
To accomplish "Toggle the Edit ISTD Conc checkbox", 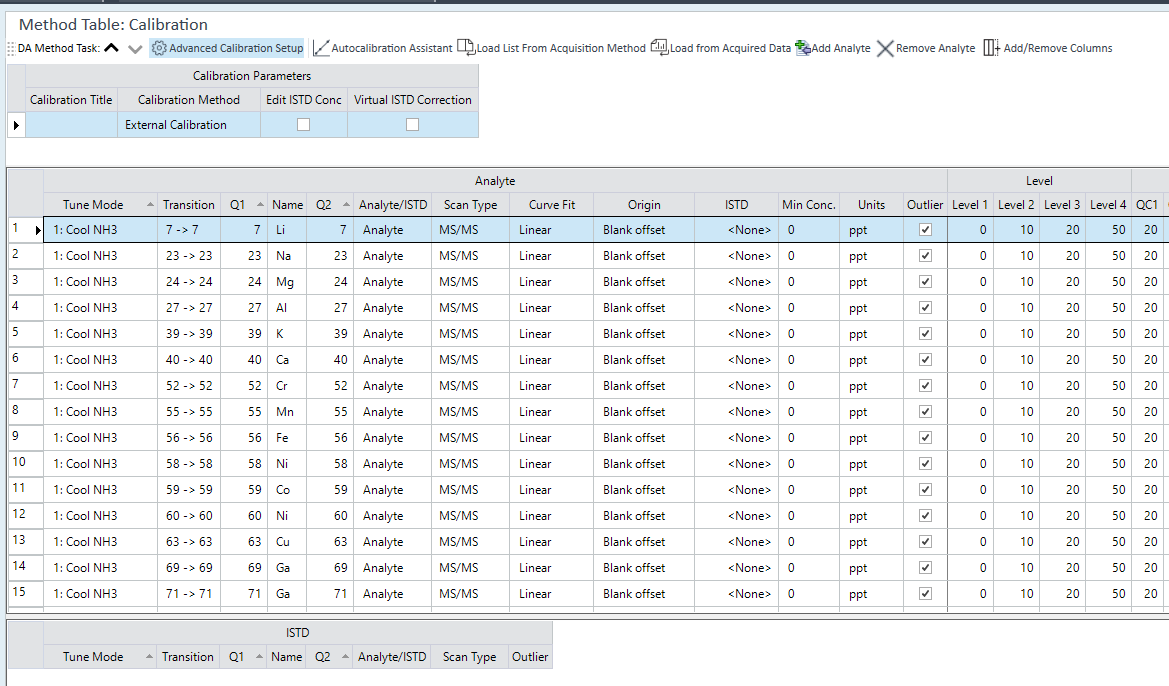I will [303, 125].
